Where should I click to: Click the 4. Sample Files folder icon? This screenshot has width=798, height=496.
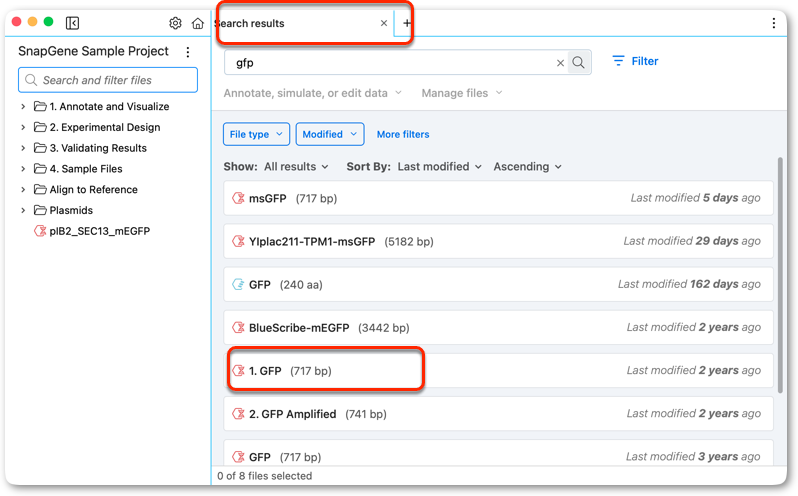pos(40,168)
